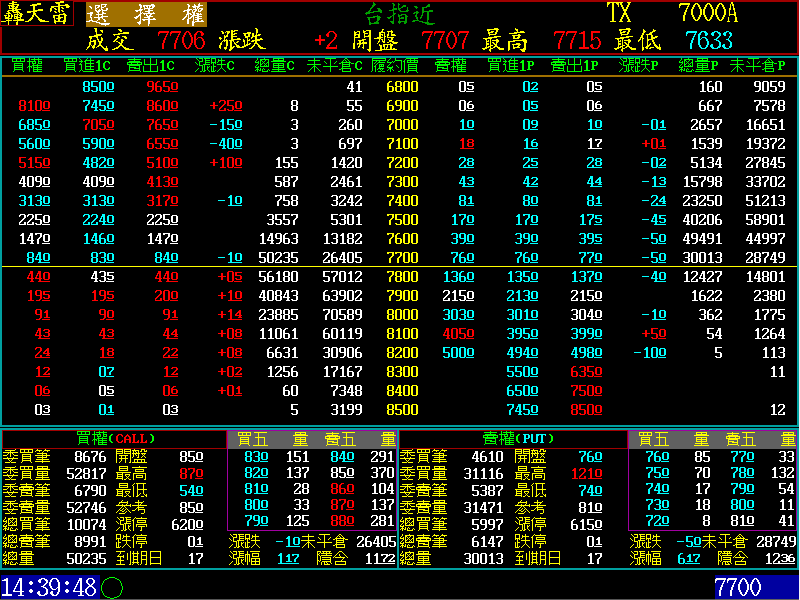Image resolution: width=800 pixels, height=600 pixels.
Task: Select the 8500 strike price row
Action: point(402,409)
